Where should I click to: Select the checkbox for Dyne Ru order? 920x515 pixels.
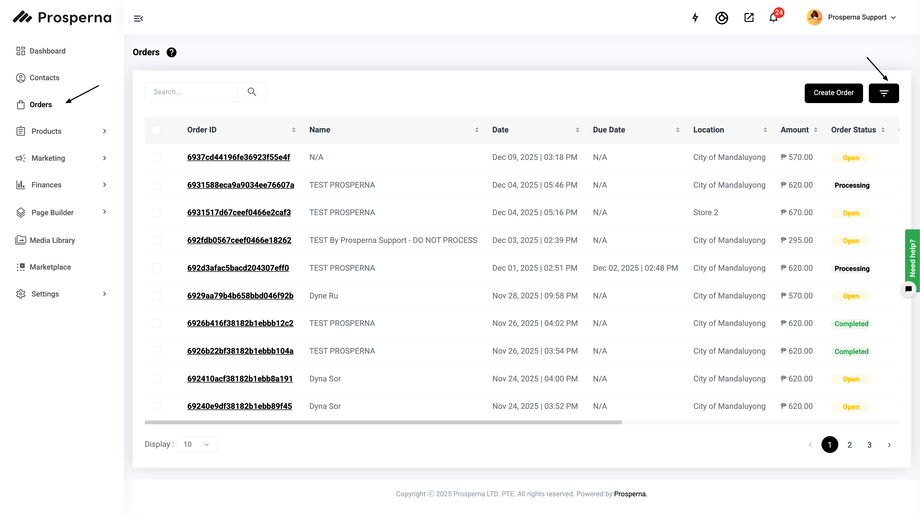click(x=156, y=296)
